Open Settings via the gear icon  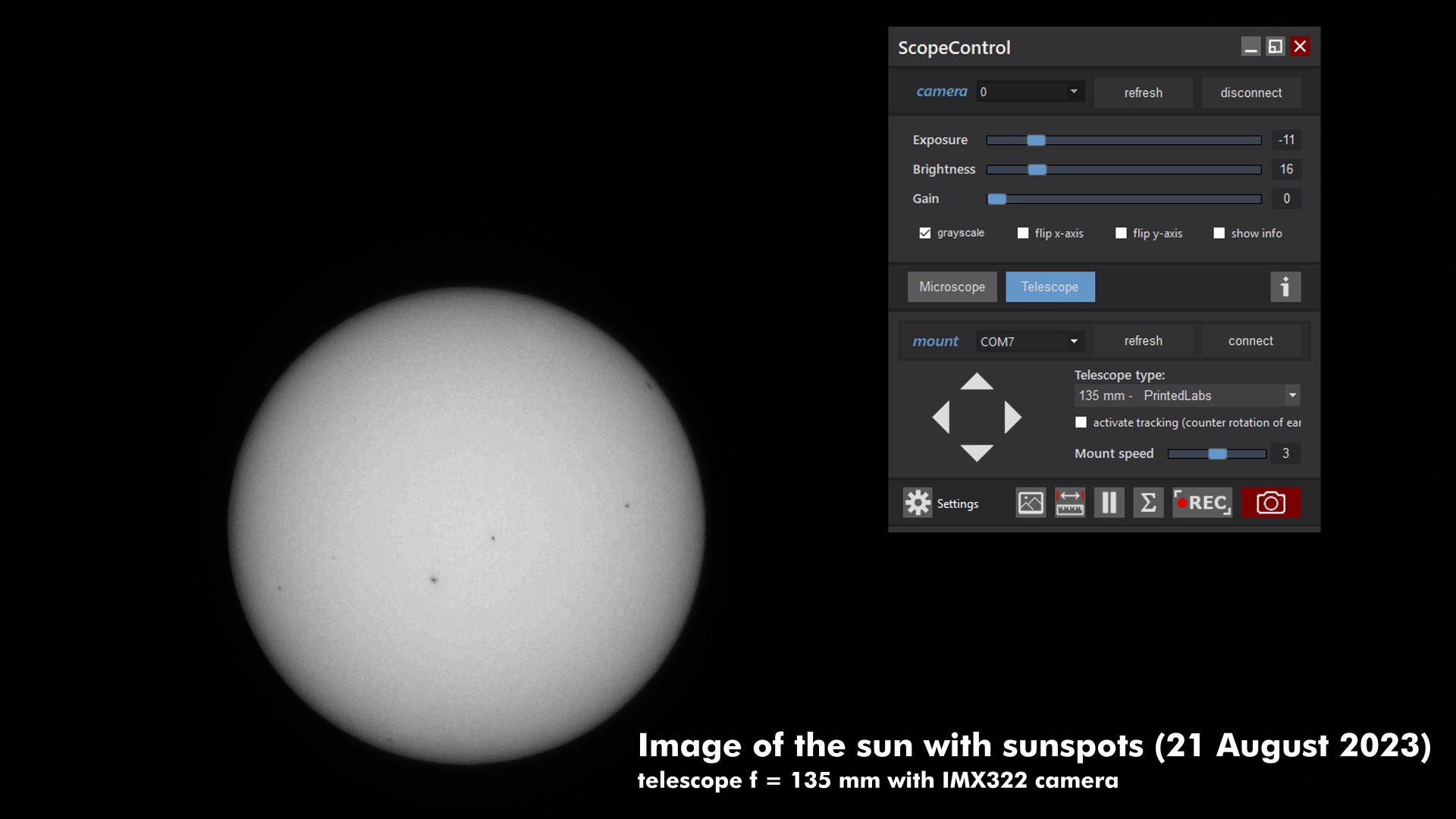pyautogui.click(x=918, y=503)
